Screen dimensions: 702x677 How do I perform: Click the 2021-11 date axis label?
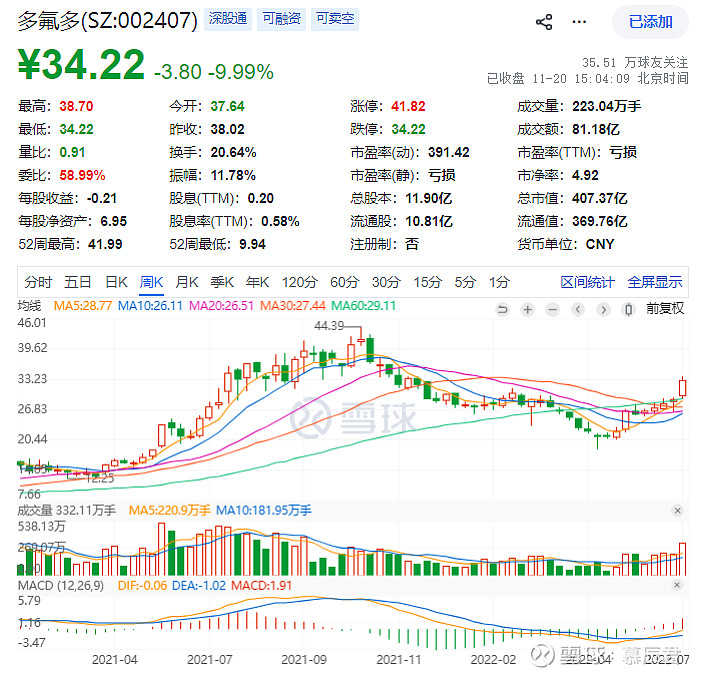pos(399,660)
